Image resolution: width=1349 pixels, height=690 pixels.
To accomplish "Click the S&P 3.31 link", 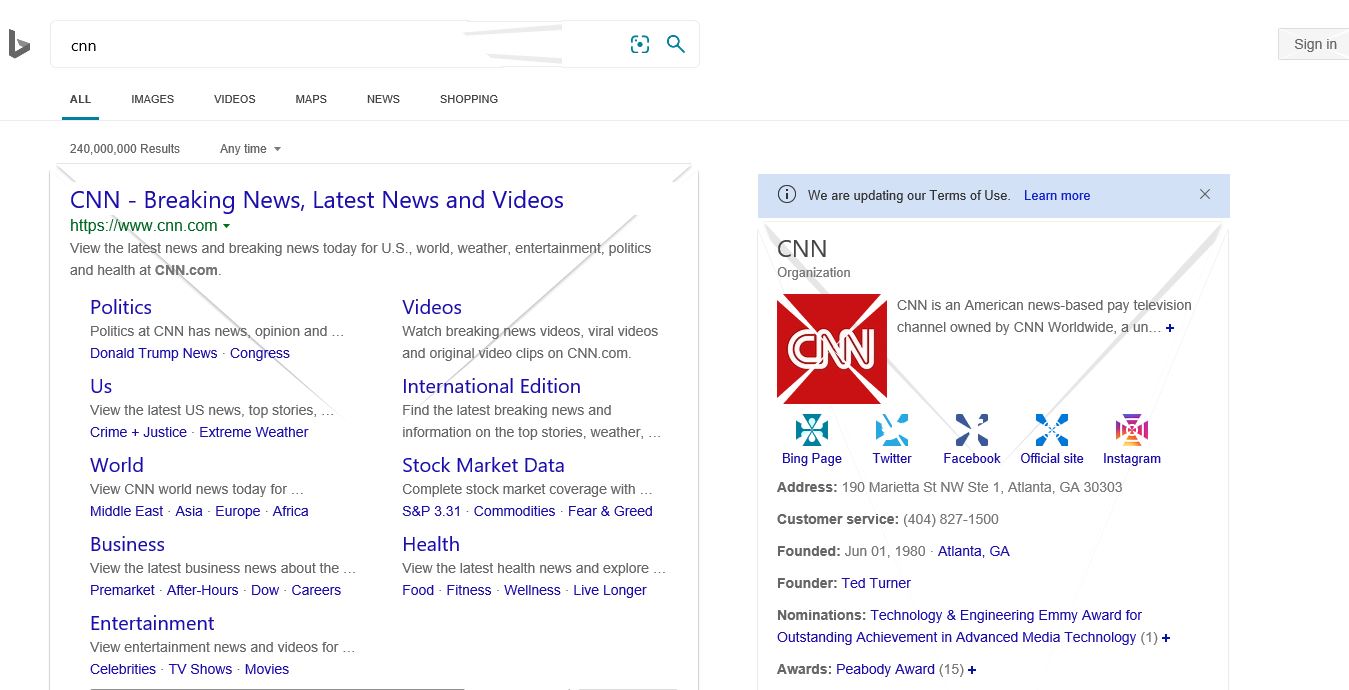I will click(432, 511).
